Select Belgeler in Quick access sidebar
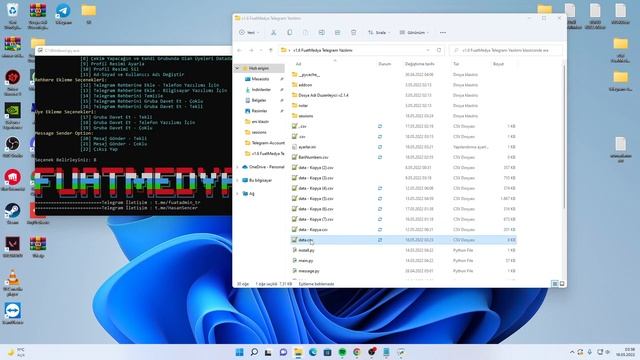 click(259, 100)
